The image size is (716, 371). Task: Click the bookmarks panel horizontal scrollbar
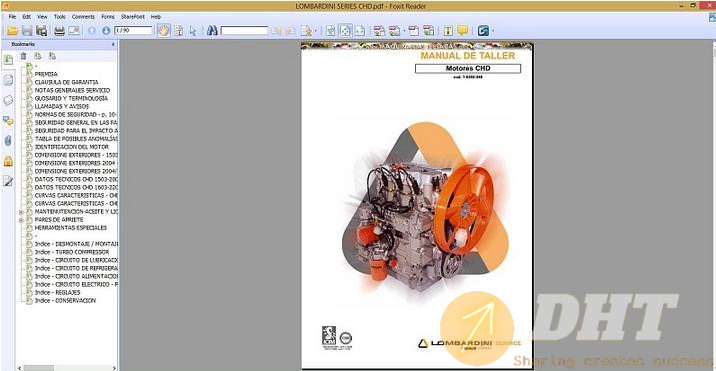(x=66, y=368)
